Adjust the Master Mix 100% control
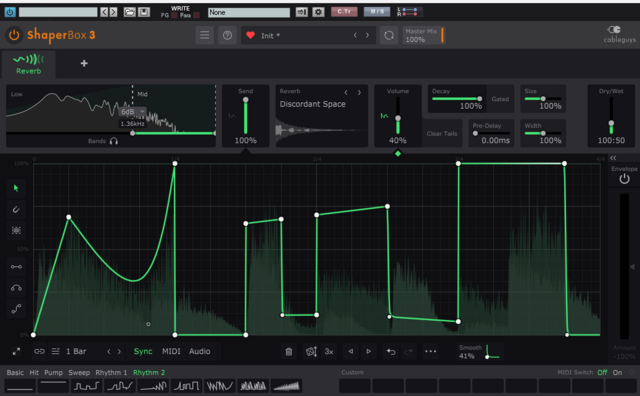 tap(423, 35)
